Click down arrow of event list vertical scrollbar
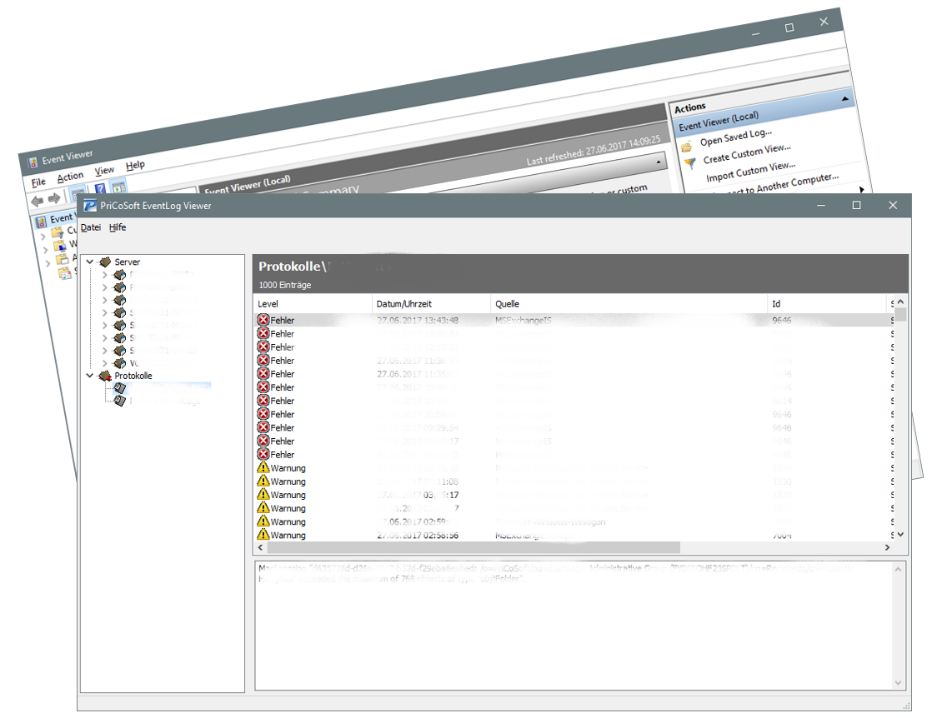947x718 pixels. pyautogui.click(x=900, y=534)
